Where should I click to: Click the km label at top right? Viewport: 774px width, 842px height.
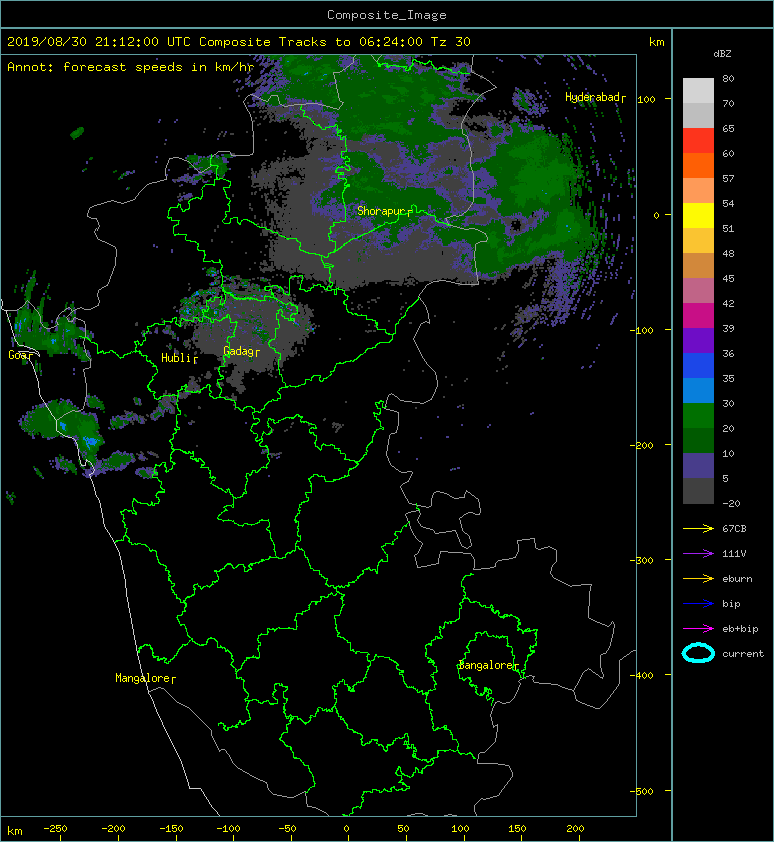tap(657, 42)
